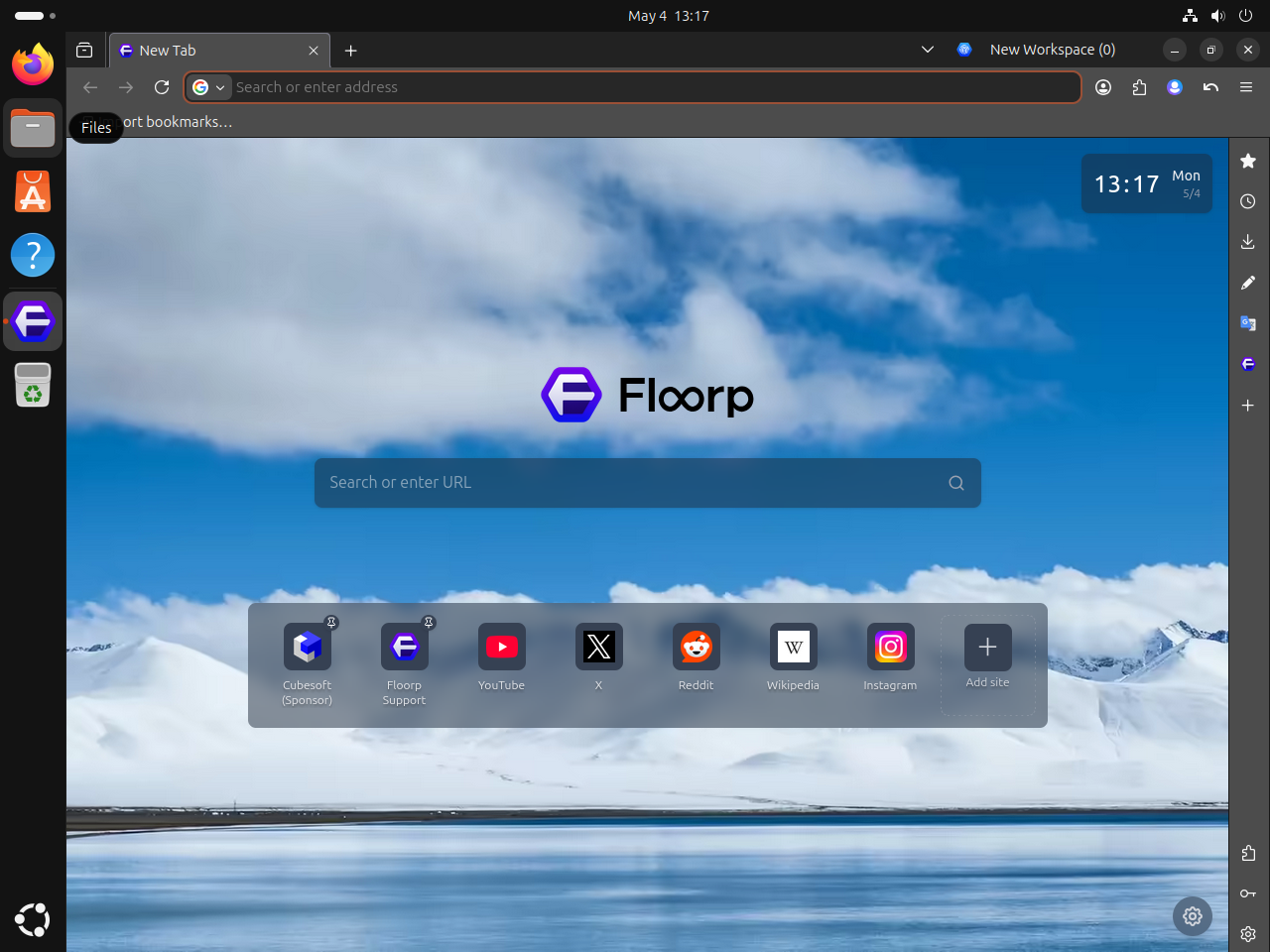Open new tab page customize gear button

coord(1193,916)
